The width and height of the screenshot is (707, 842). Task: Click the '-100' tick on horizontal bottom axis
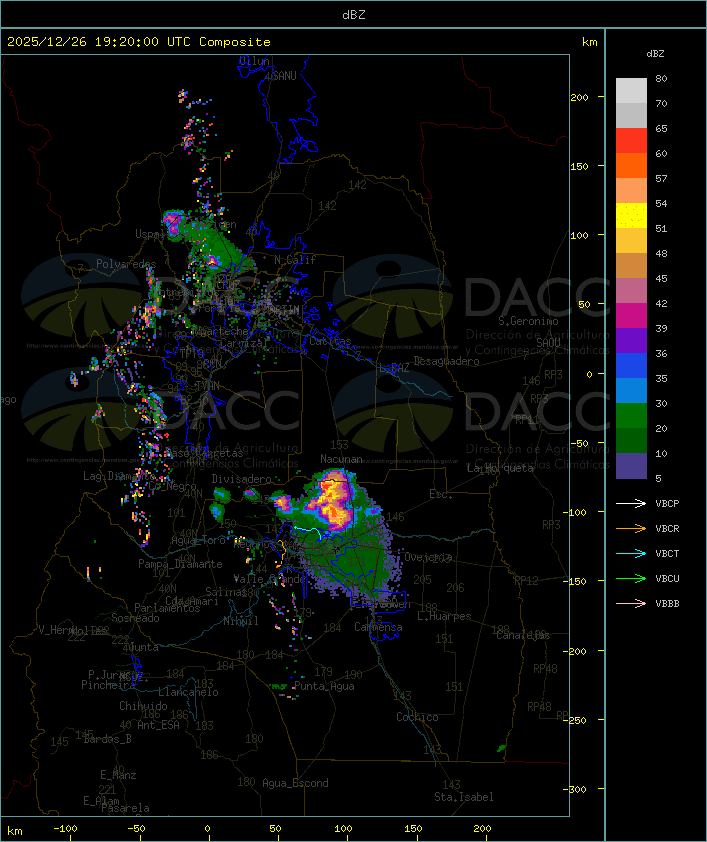click(65, 829)
